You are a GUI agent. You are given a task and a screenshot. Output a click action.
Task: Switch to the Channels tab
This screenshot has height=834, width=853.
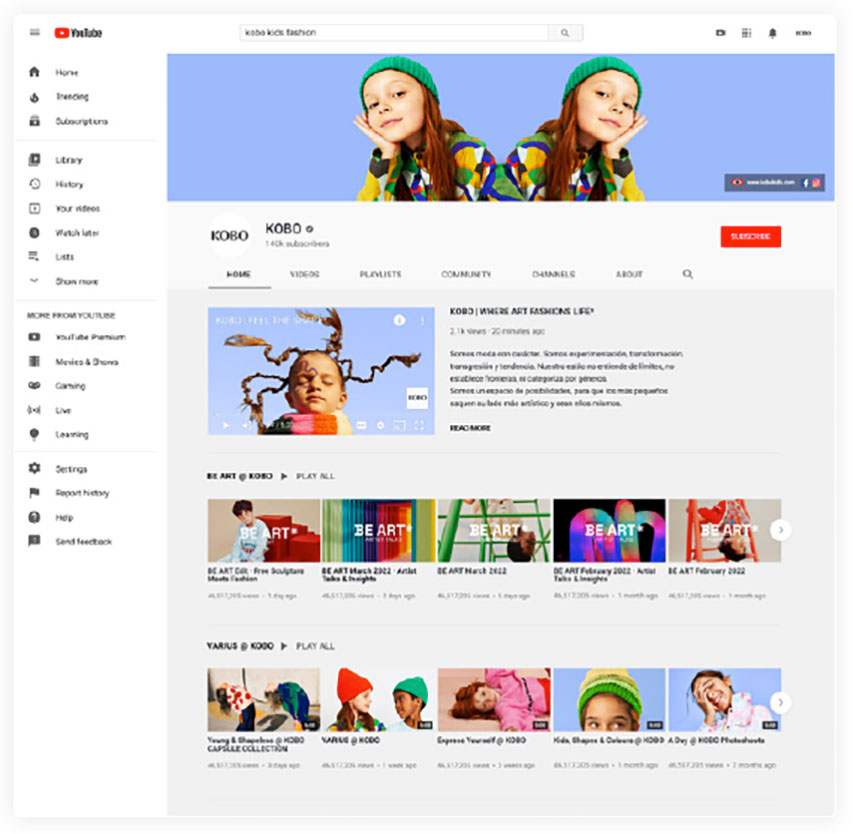click(x=553, y=274)
